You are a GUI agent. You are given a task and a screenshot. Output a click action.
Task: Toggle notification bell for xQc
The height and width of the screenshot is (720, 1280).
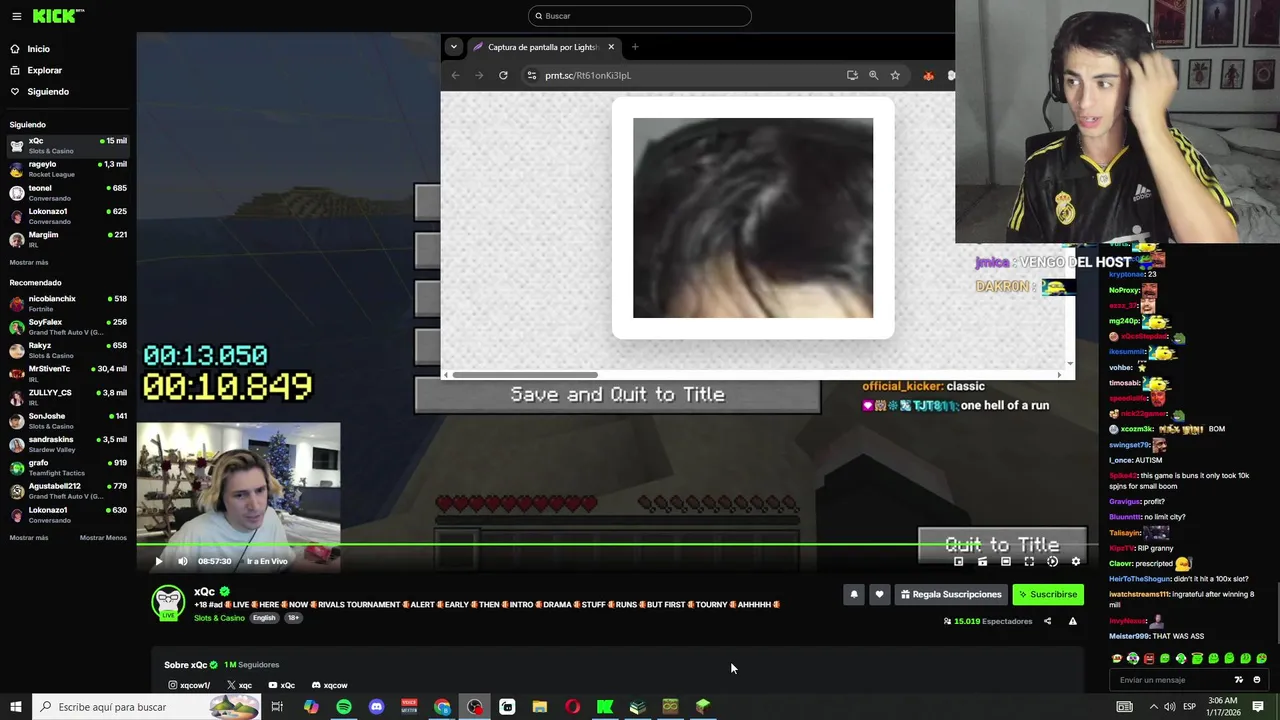pos(854,594)
